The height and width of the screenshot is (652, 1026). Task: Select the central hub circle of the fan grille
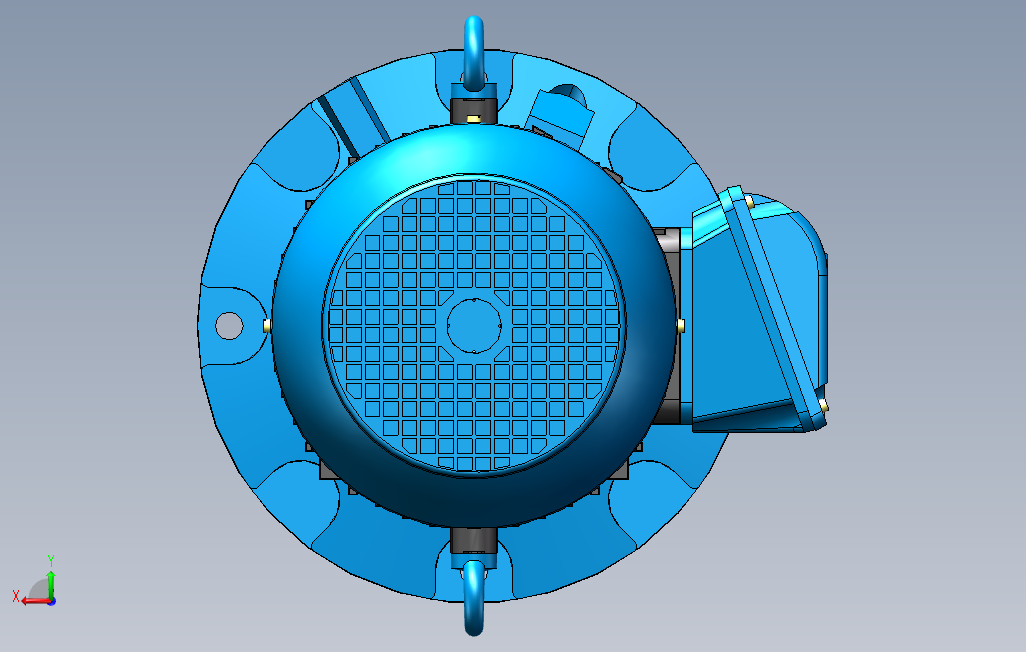pyautogui.click(x=474, y=325)
